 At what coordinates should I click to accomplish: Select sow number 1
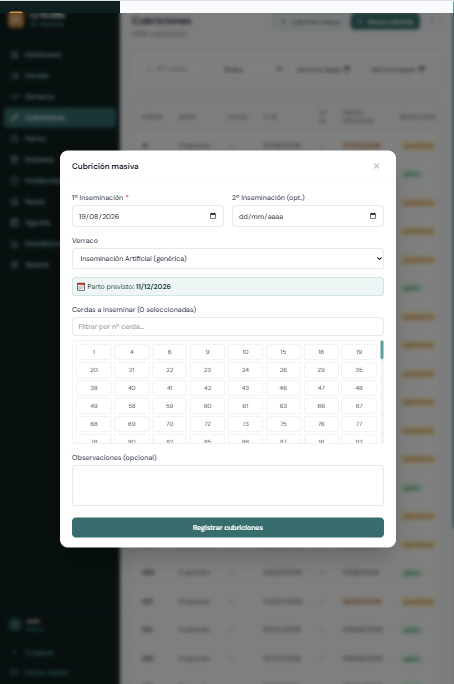(x=94, y=352)
